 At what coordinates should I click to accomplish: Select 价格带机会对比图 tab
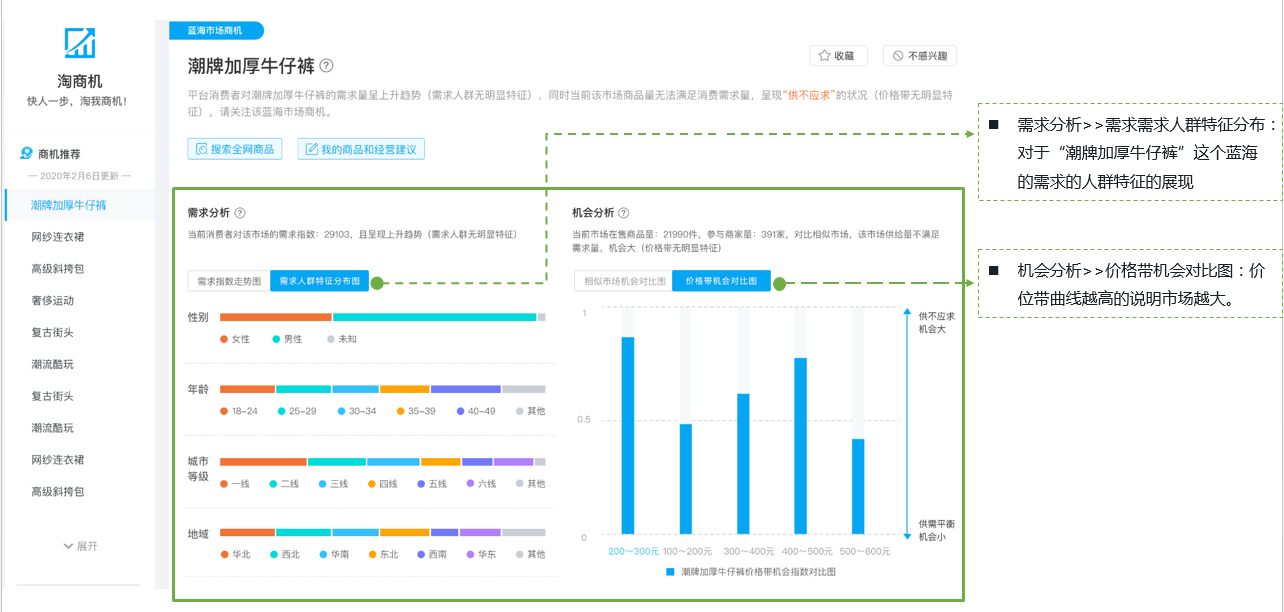click(721, 281)
